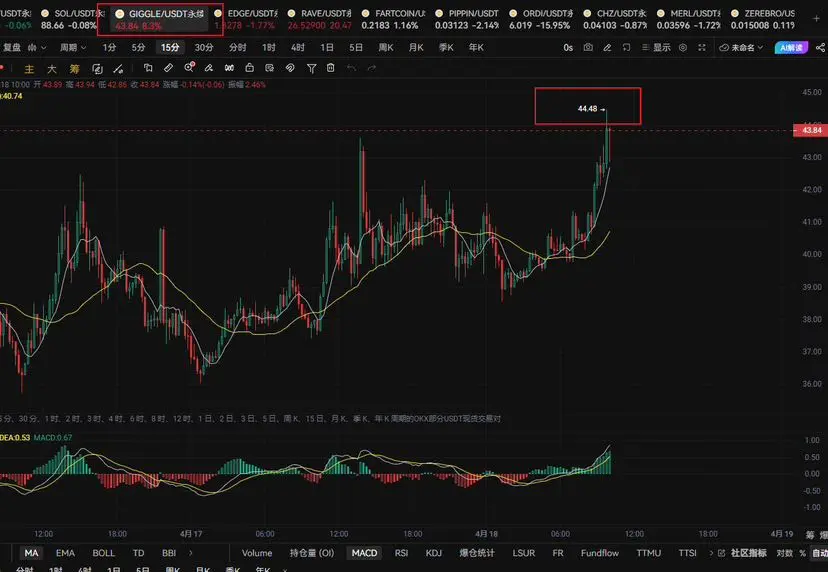This screenshot has width=828, height=572.
Task: Click the 自动 auto scale button
Action: (x=820, y=553)
